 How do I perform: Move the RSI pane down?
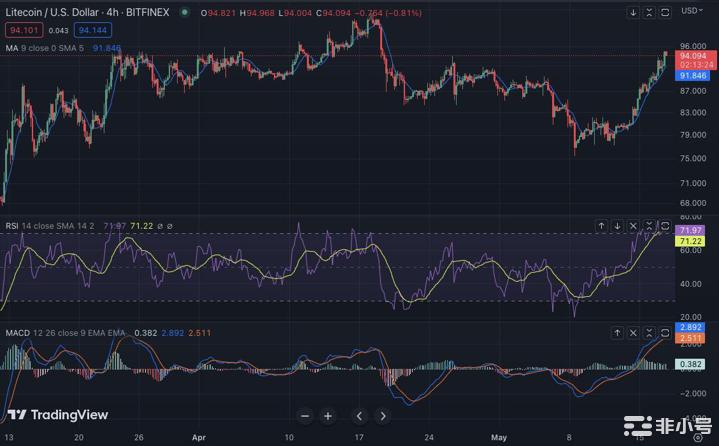pyautogui.click(x=618, y=227)
